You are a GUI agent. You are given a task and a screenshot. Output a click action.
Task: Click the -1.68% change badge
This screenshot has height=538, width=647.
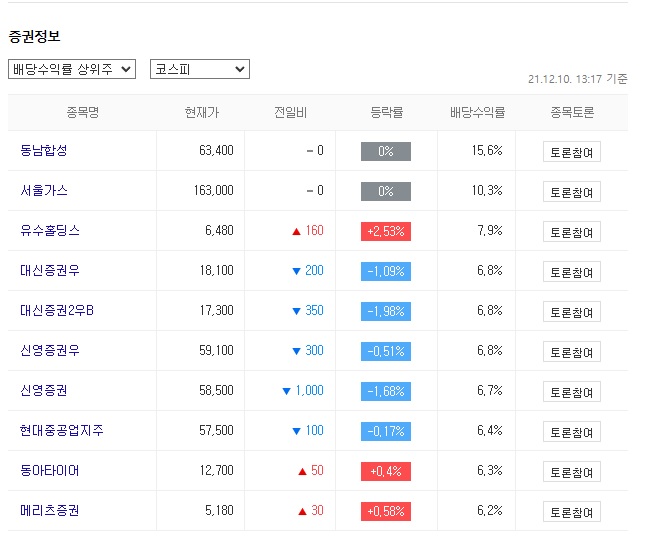click(x=386, y=392)
